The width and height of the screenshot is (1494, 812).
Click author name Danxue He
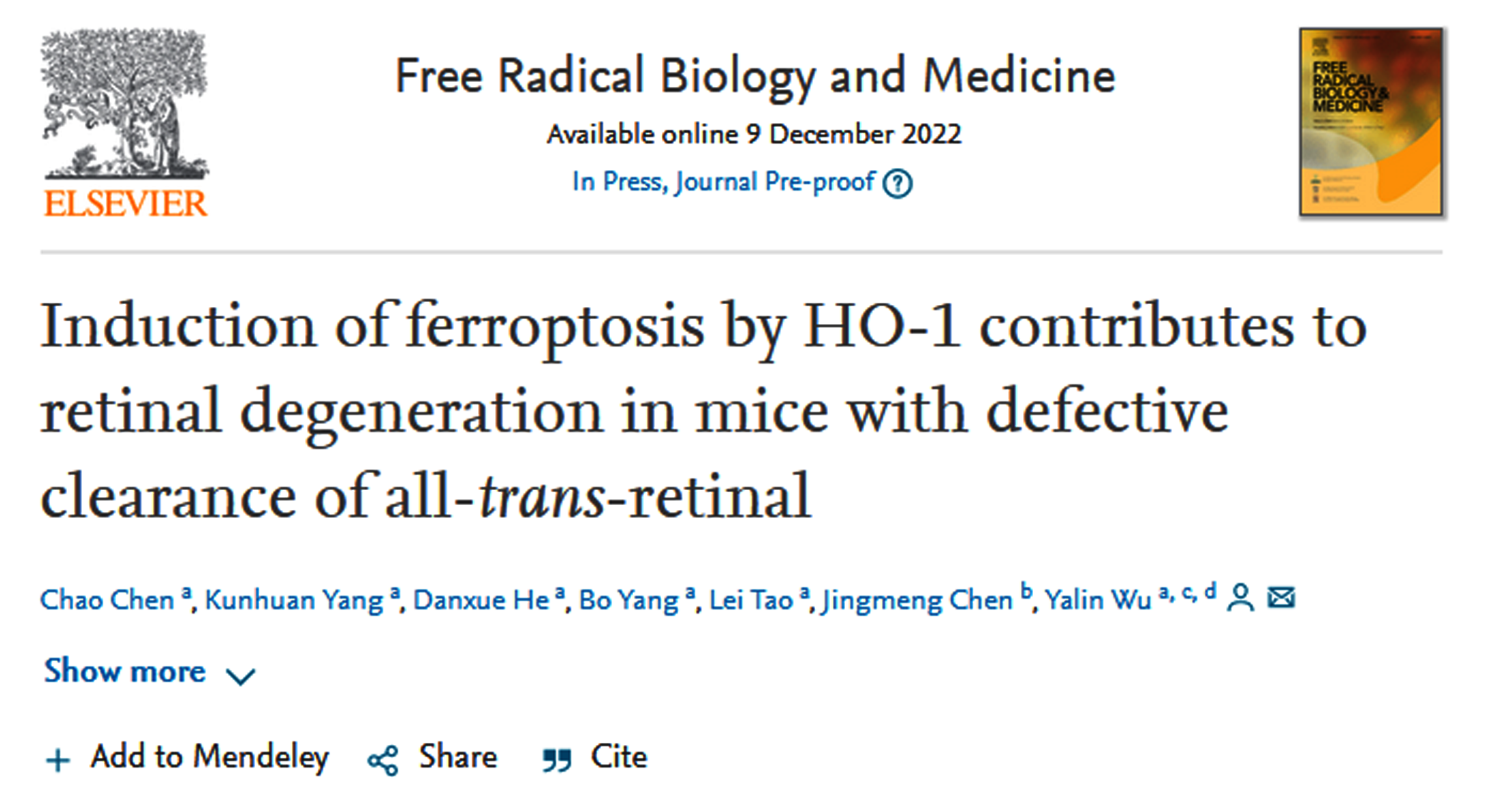[481, 600]
